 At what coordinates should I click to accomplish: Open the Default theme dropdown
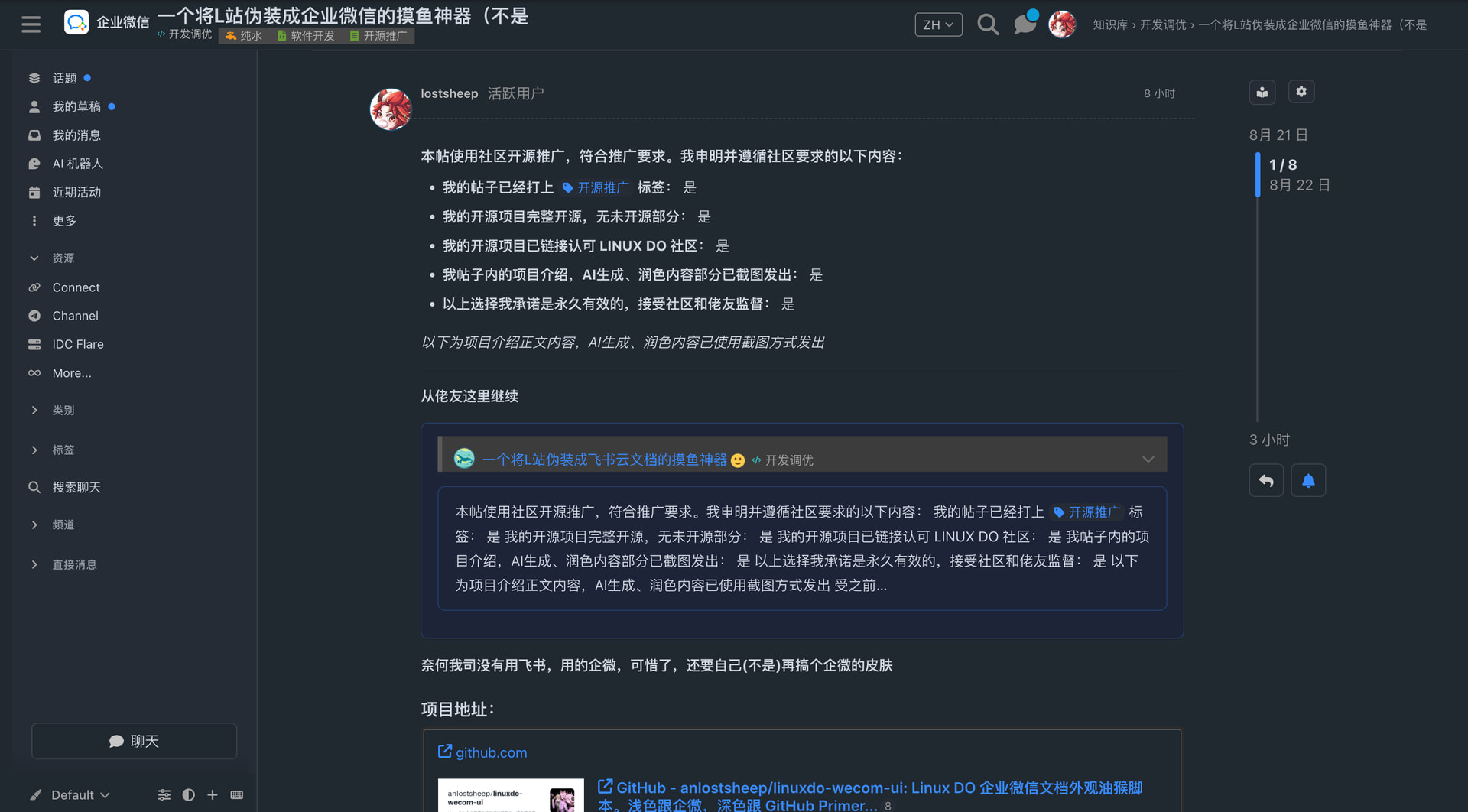pyautogui.click(x=80, y=795)
